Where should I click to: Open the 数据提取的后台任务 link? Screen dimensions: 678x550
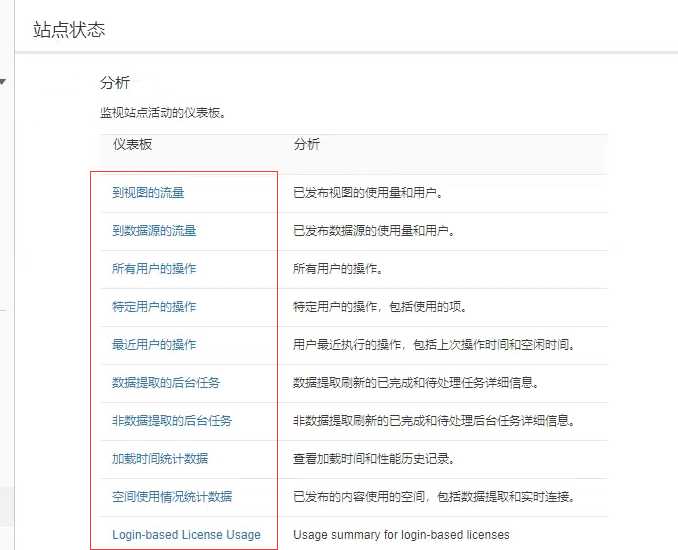166,383
